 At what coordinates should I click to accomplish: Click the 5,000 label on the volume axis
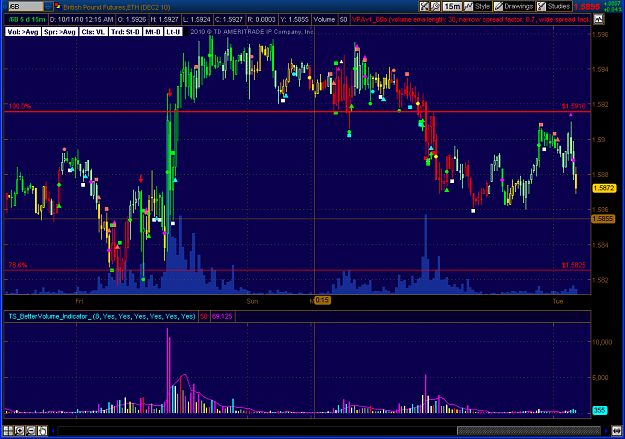600,377
